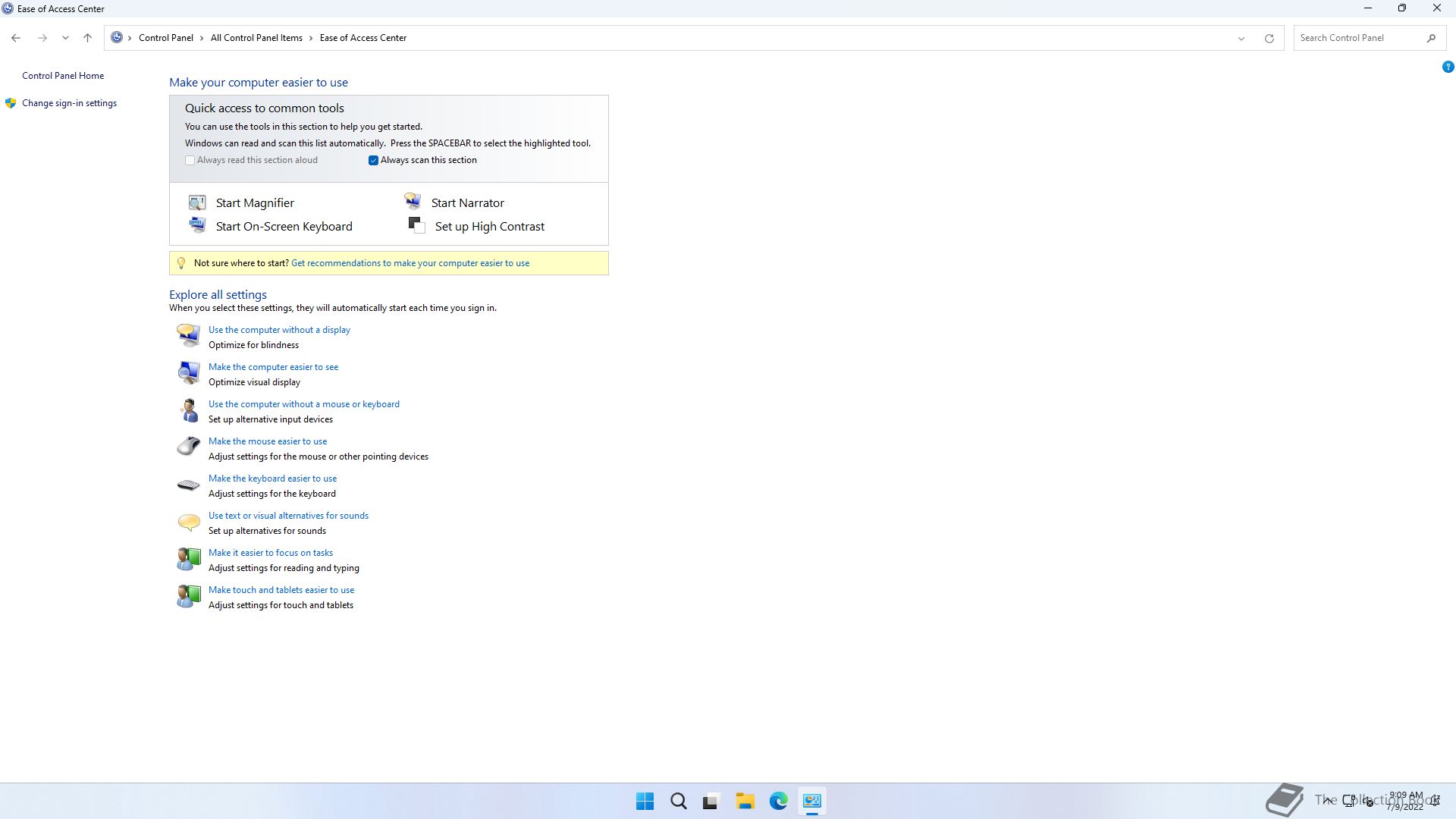Click the On-Screen Keyboard icon

coord(197,225)
